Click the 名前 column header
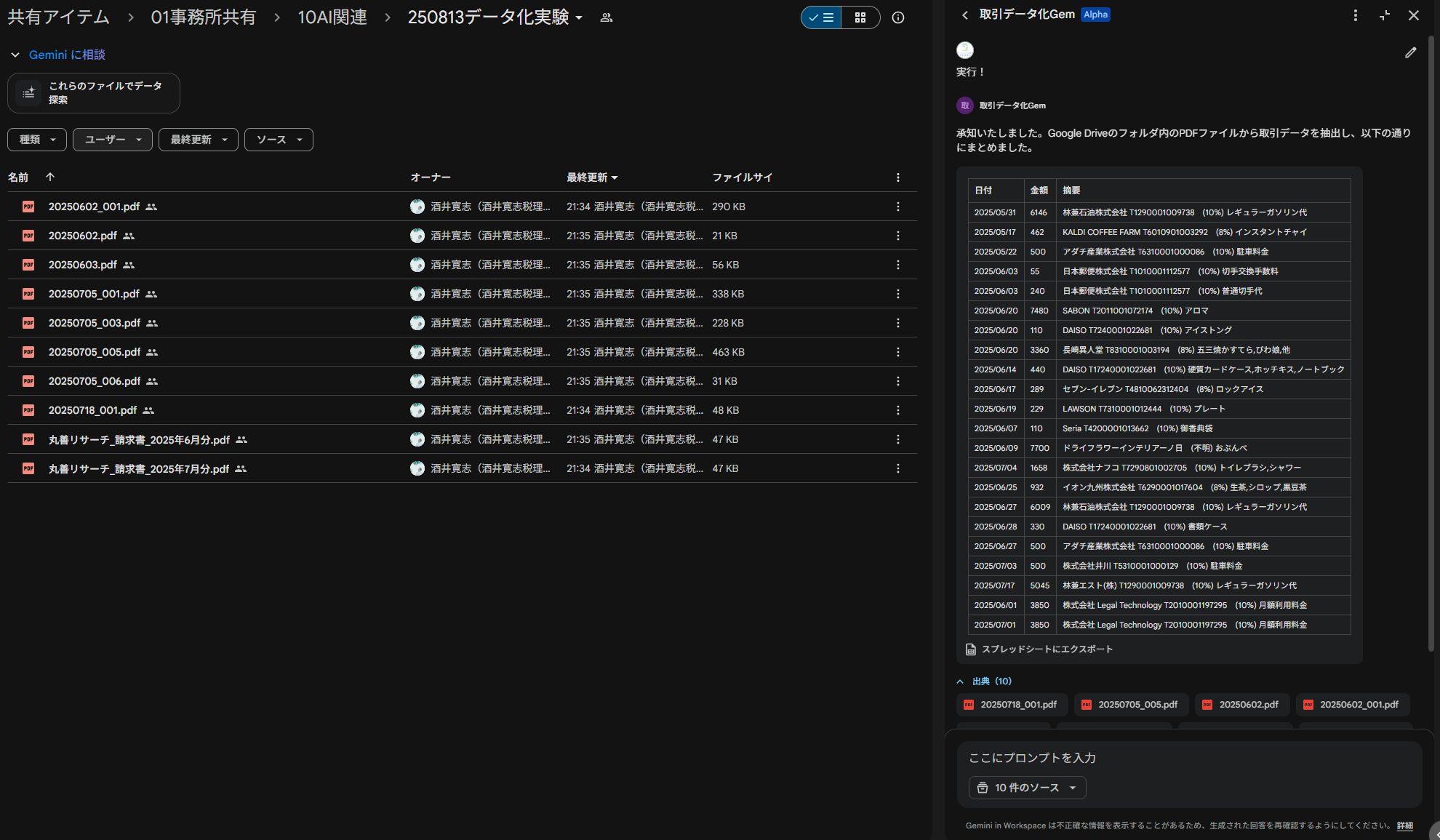The image size is (1440, 840). coord(18,177)
